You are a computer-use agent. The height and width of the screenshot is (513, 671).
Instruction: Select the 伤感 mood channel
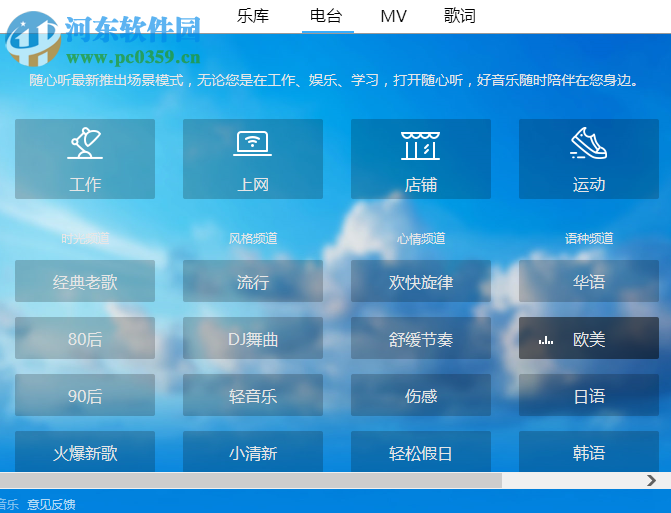pos(421,395)
